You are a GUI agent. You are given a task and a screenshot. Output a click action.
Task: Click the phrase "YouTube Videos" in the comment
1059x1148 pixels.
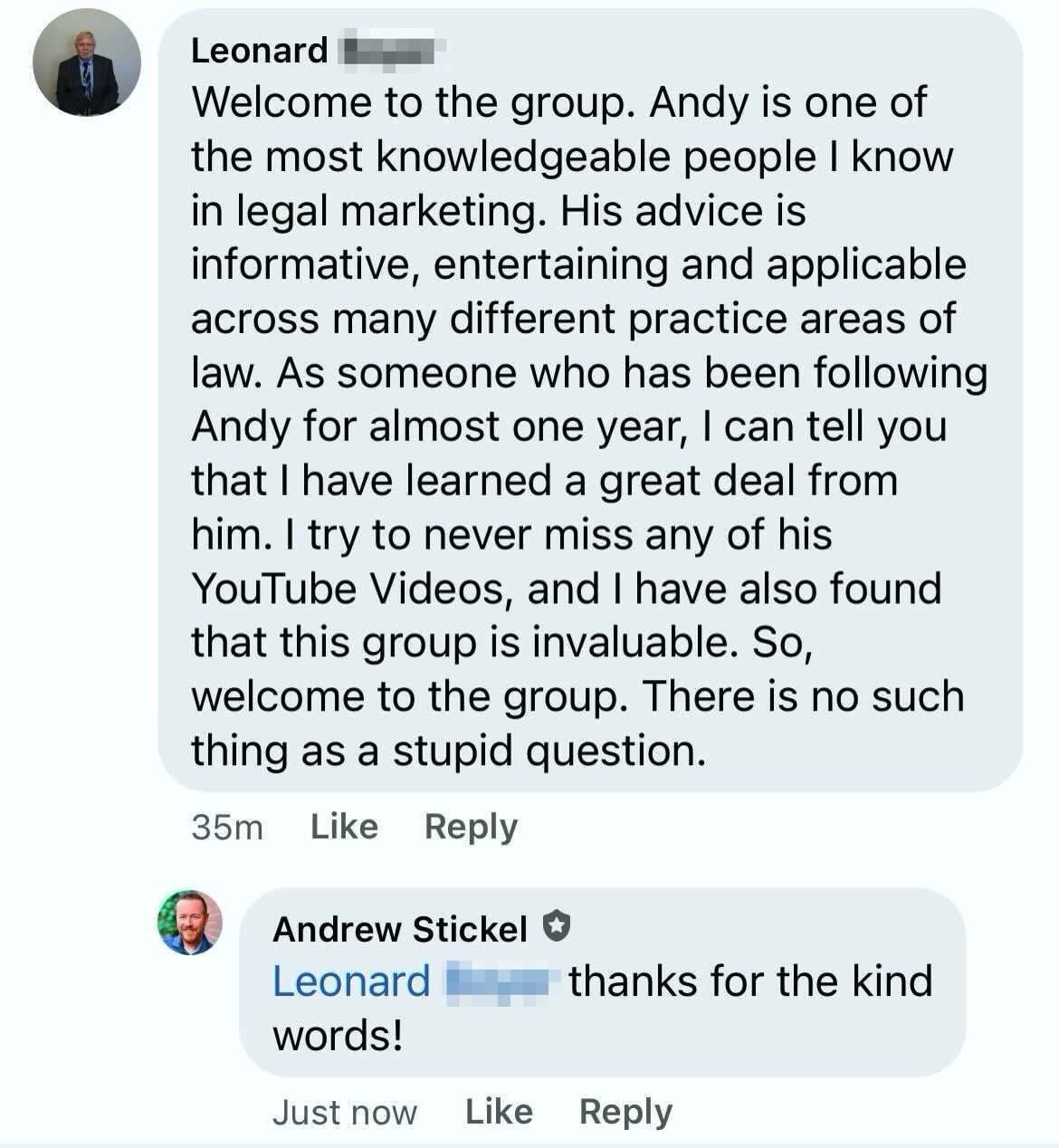(351, 589)
